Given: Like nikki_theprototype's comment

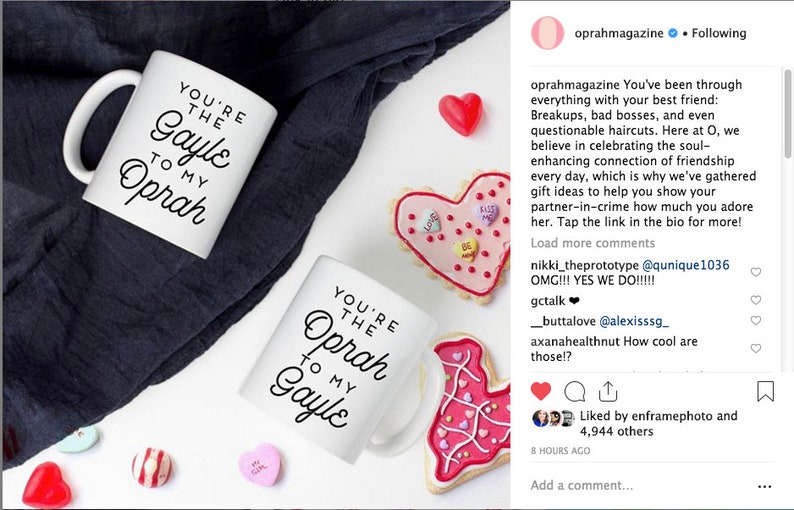Looking at the screenshot, I should click(x=756, y=272).
